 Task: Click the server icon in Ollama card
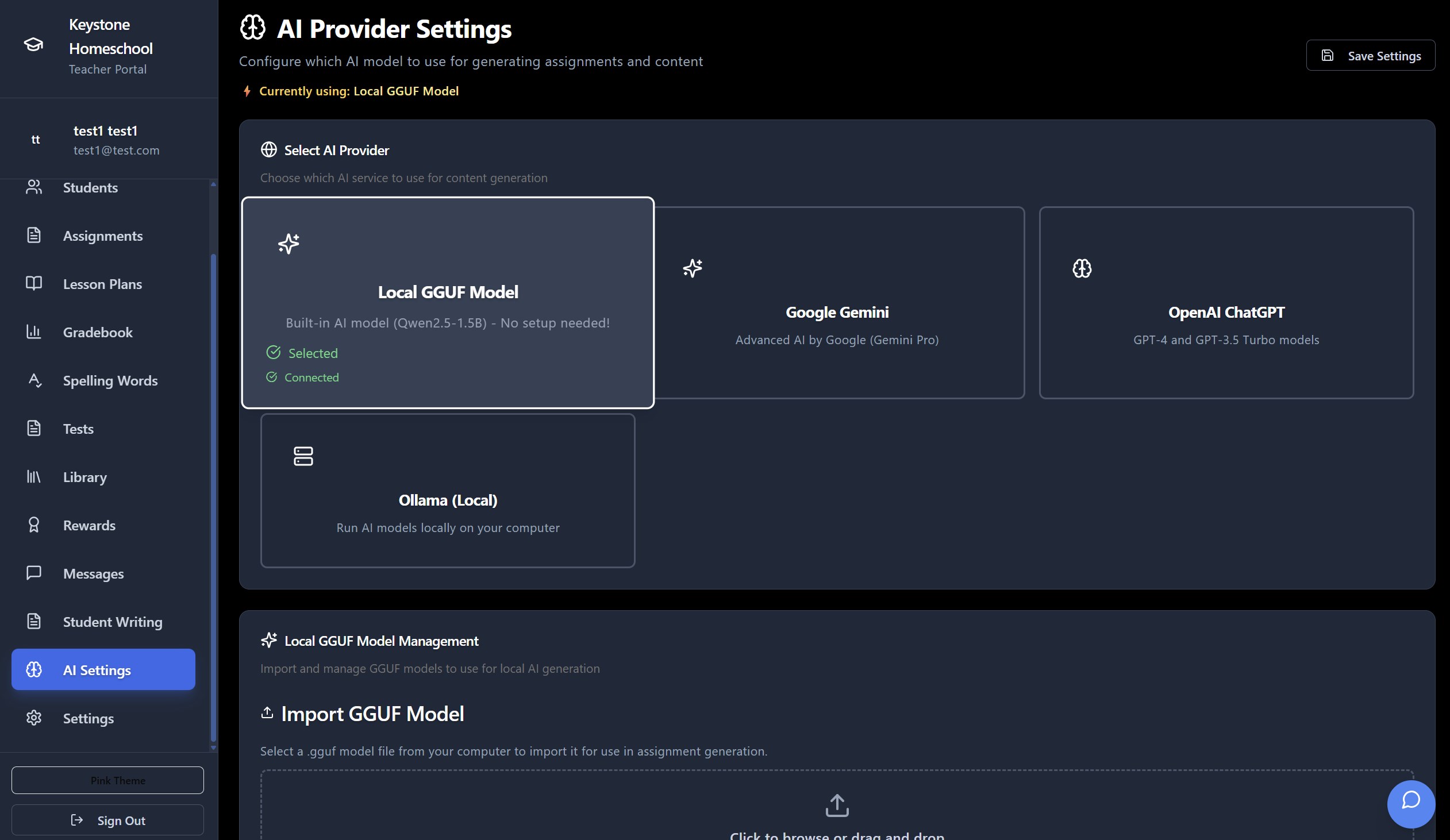(303, 456)
